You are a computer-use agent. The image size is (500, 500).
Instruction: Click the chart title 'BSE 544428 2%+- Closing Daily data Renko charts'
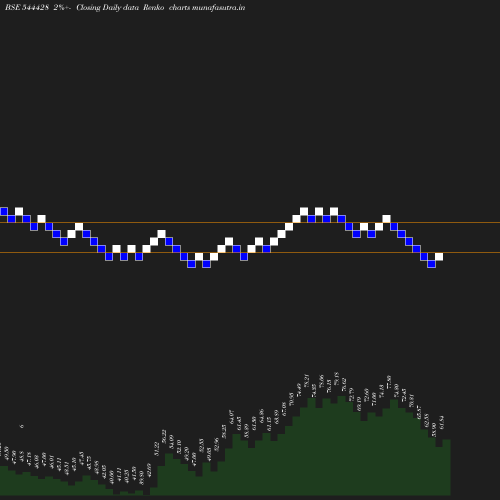point(98,7)
